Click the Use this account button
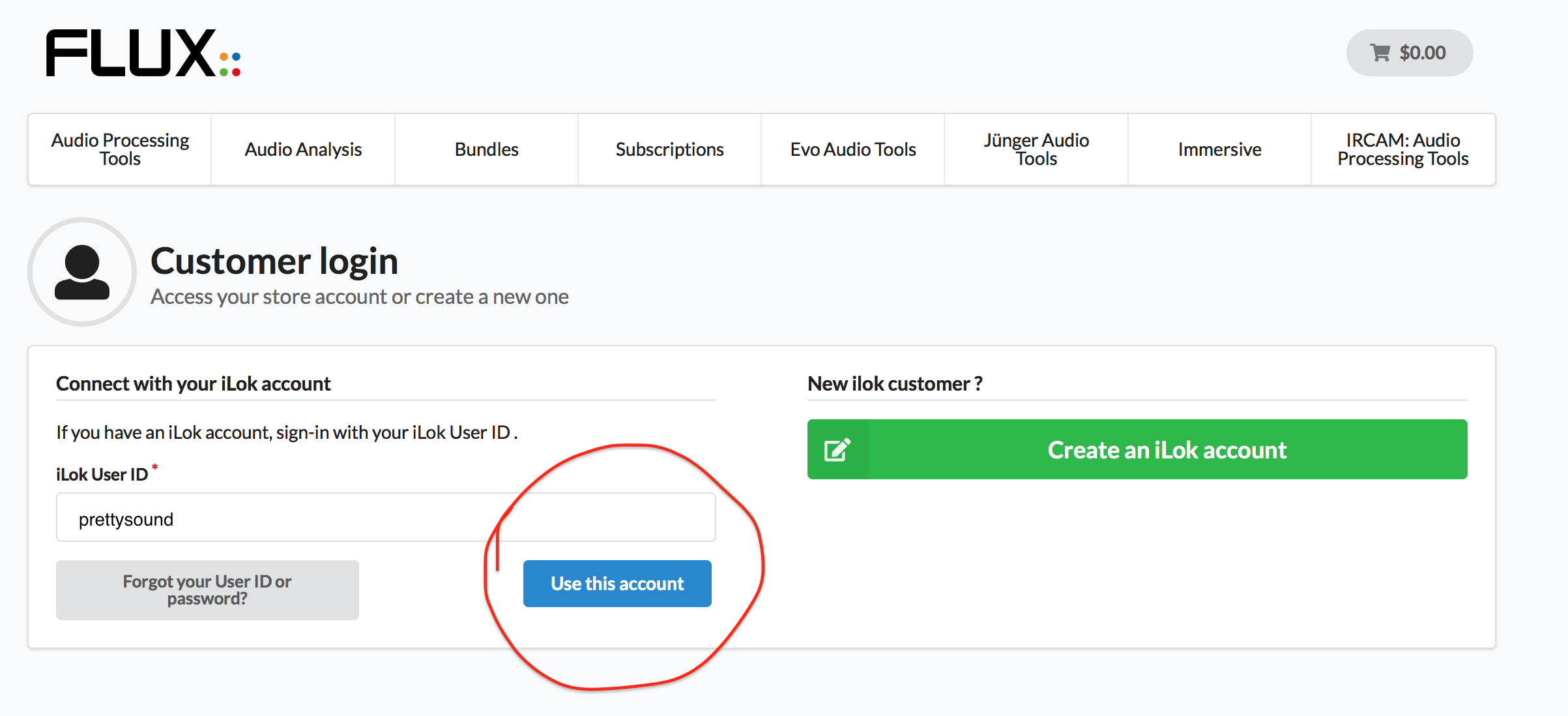This screenshot has width=1568, height=716. point(617,584)
